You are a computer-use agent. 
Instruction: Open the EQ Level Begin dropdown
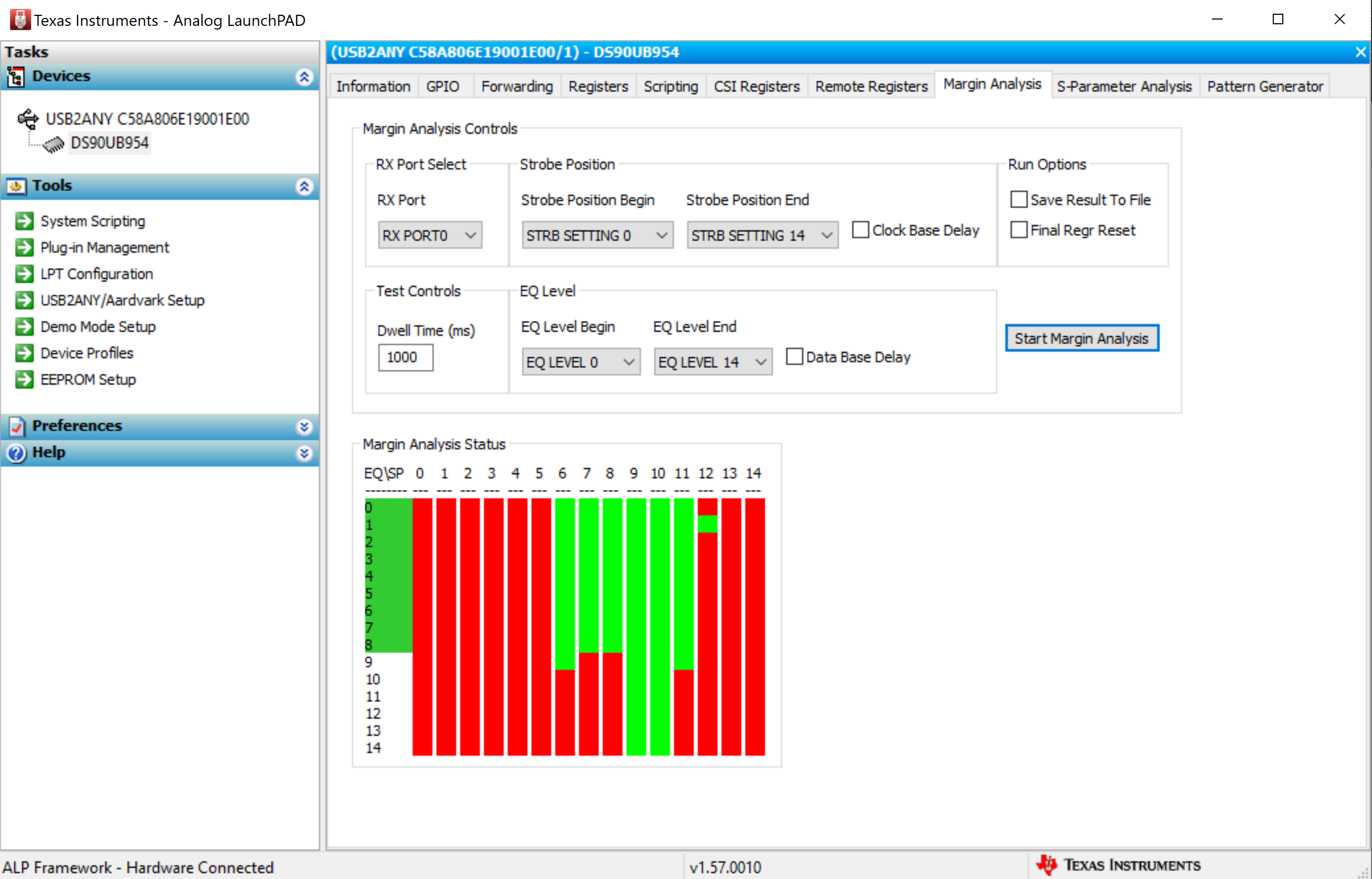click(580, 361)
